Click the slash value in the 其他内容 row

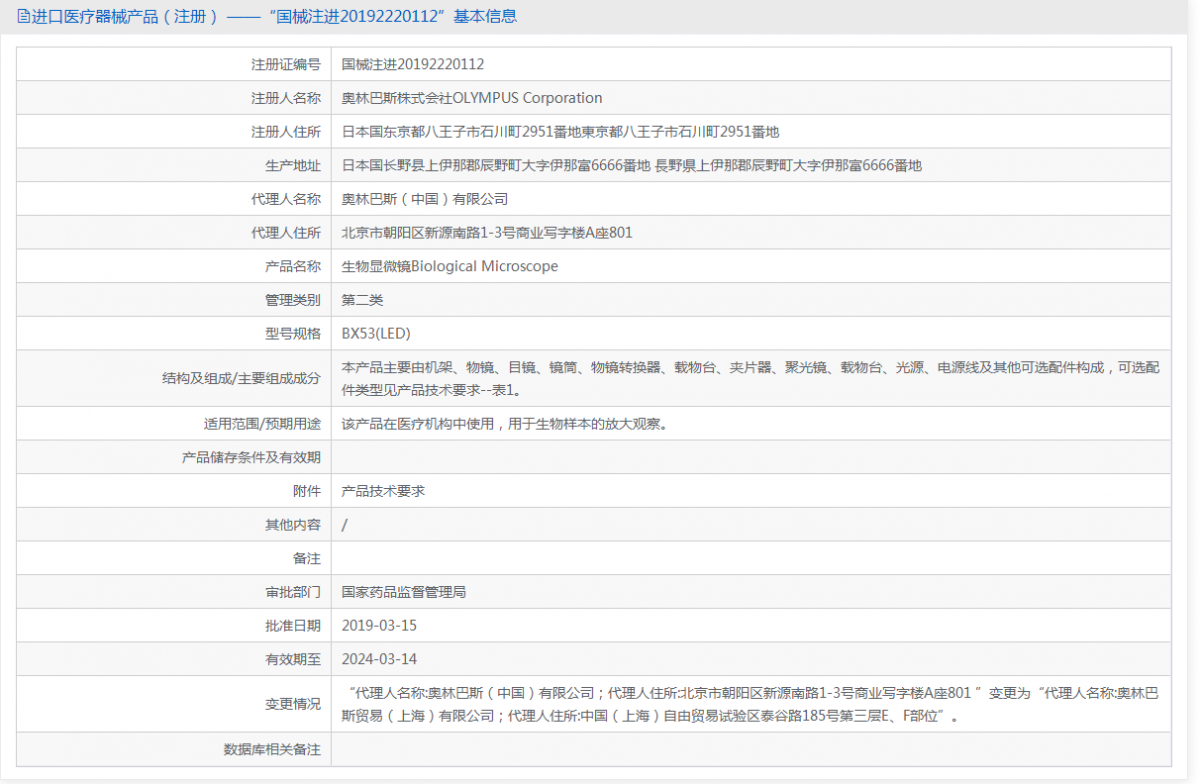345,524
